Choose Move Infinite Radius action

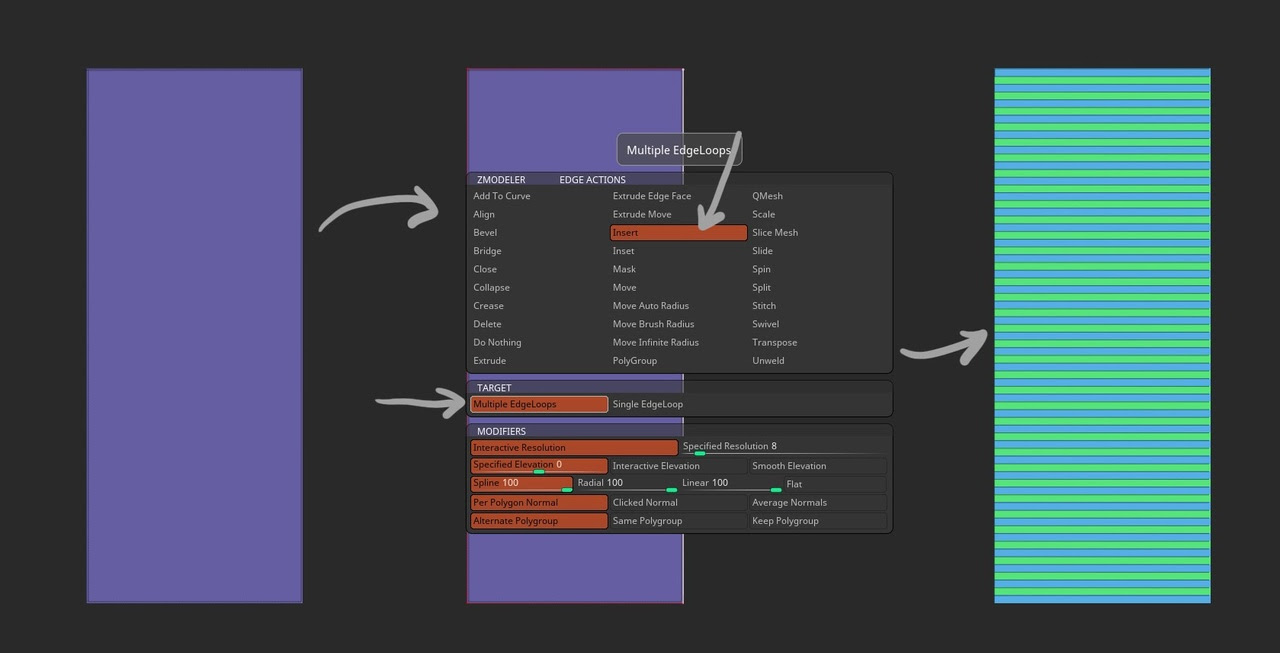[x=656, y=342]
